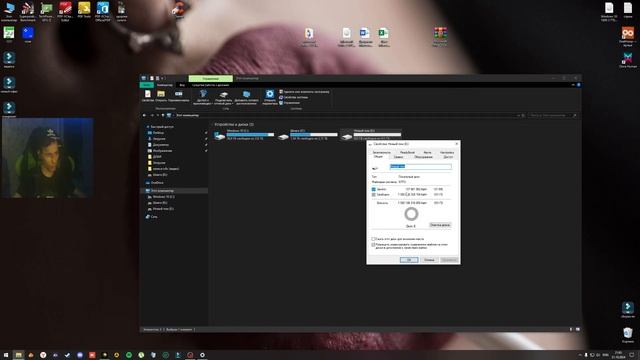Click the Очистка диска button
This screenshot has height=360, width=640.
[x=440, y=225]
